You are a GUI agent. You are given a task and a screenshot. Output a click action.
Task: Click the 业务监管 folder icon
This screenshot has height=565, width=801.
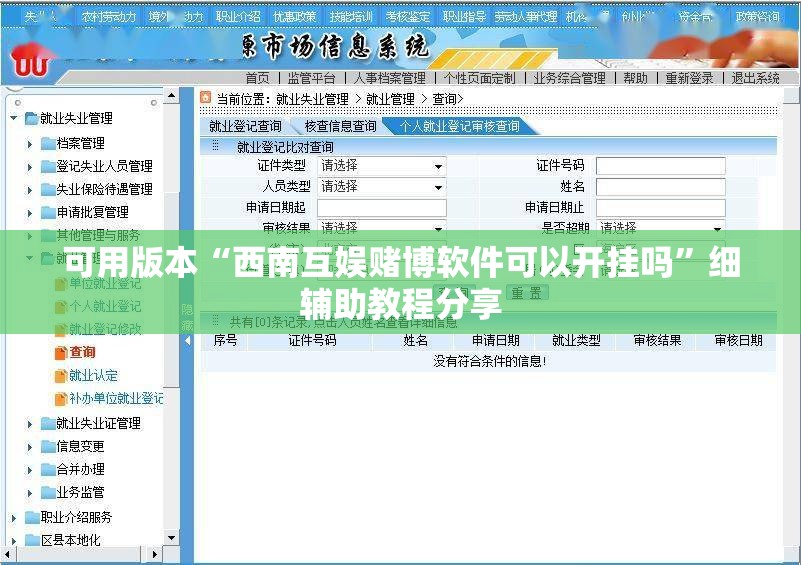[x=48, y=493]
